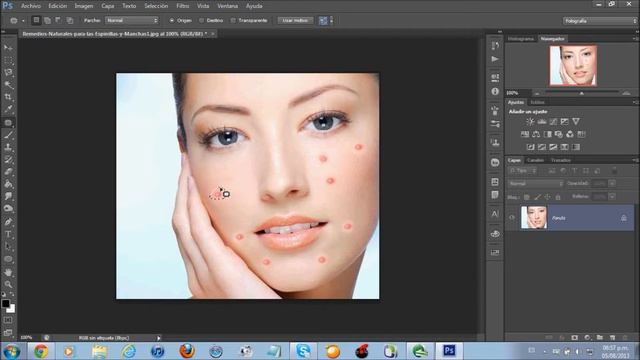Select the Zoom tool
Image resolution: width=640 pixels, height=360 pixels.
8,284
